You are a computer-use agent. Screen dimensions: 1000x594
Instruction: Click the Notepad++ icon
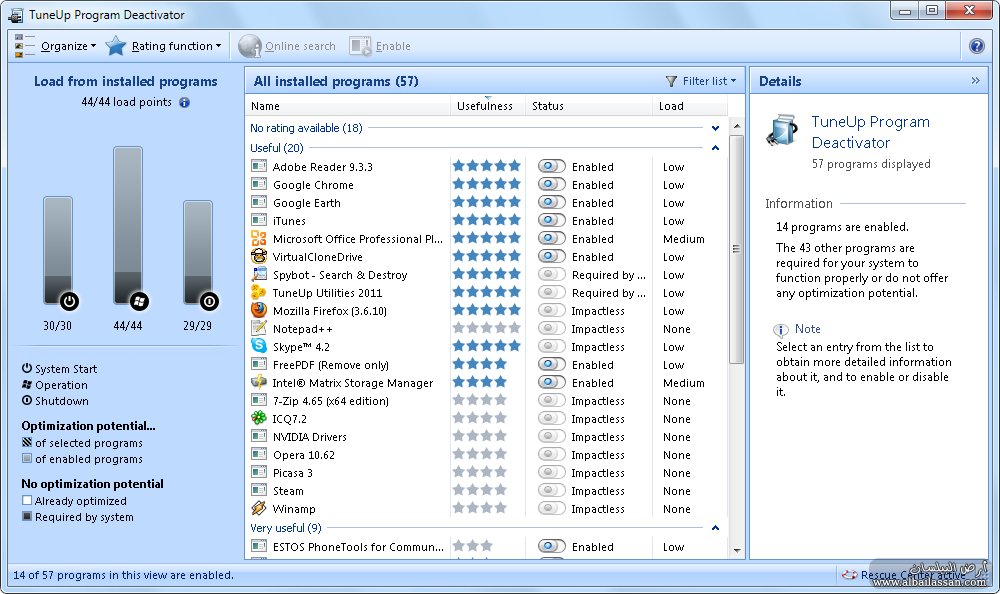click(259, 328)
